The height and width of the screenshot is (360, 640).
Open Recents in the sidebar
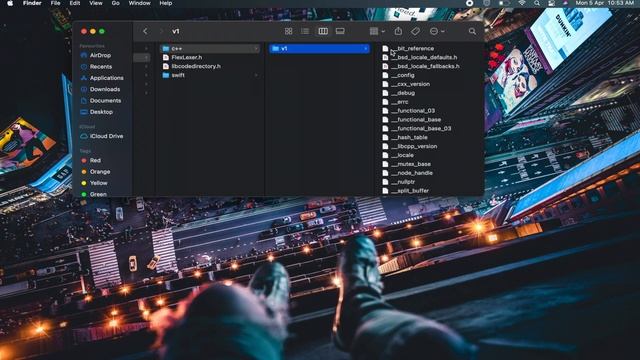(100, 67)
